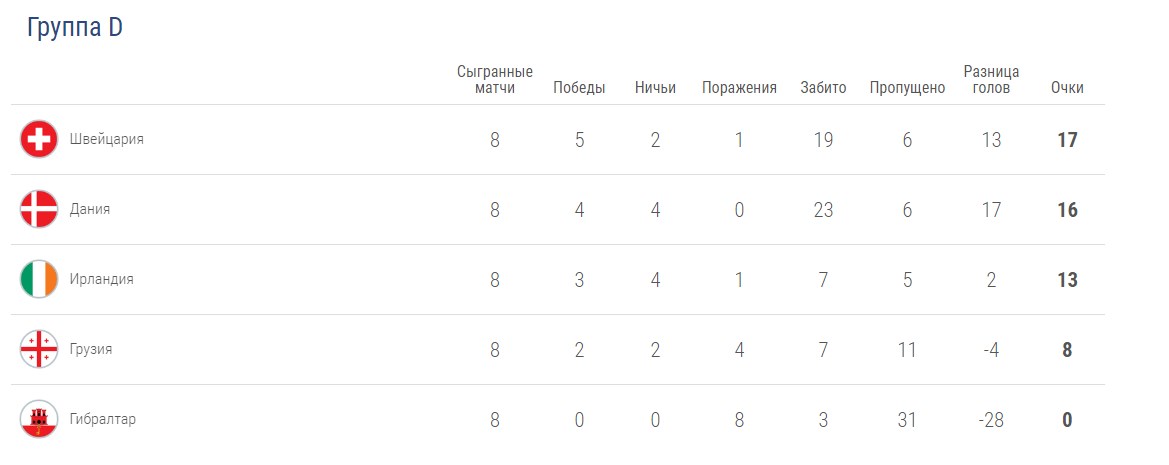This screenshot has width=1169, height=465.
Task: Click the Группа D heading
Action: pos(75,28)
